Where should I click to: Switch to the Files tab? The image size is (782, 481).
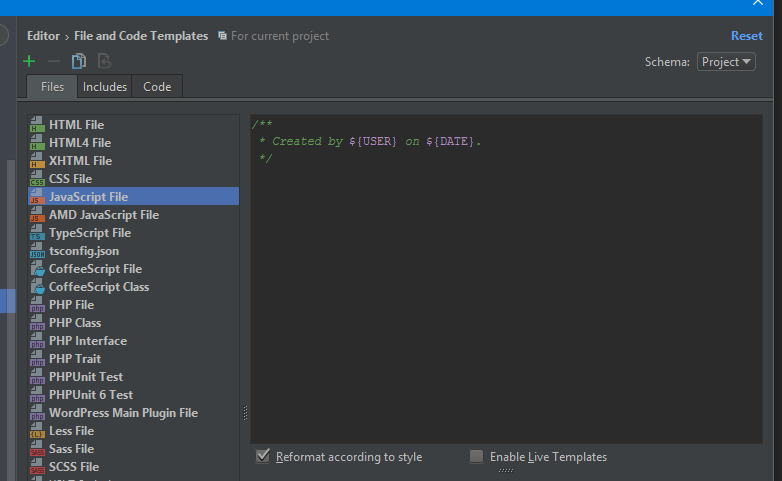[x=52, y=87]
